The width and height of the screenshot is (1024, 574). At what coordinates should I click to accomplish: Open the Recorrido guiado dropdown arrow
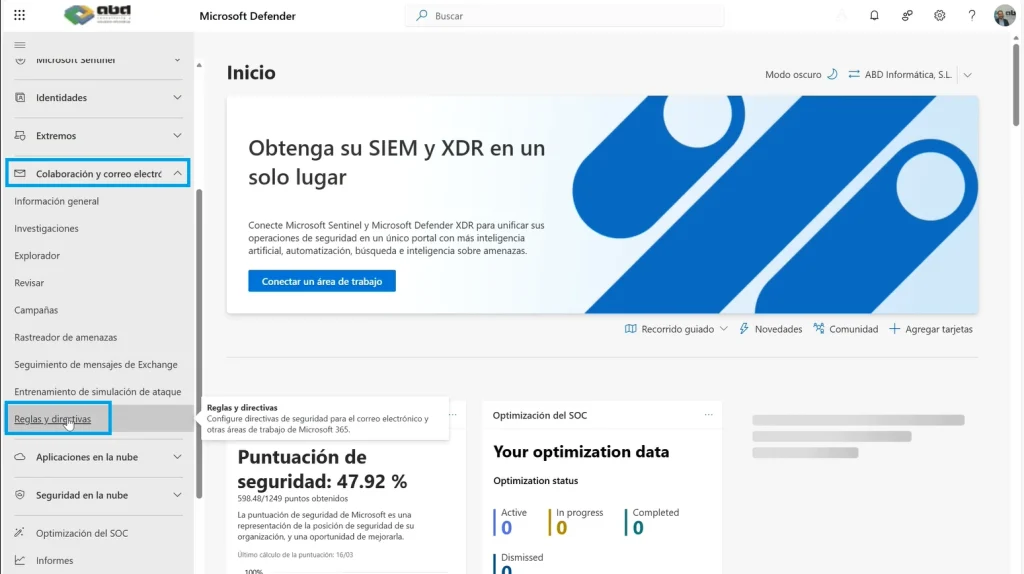pyautogui.click(x=724, y=328)
